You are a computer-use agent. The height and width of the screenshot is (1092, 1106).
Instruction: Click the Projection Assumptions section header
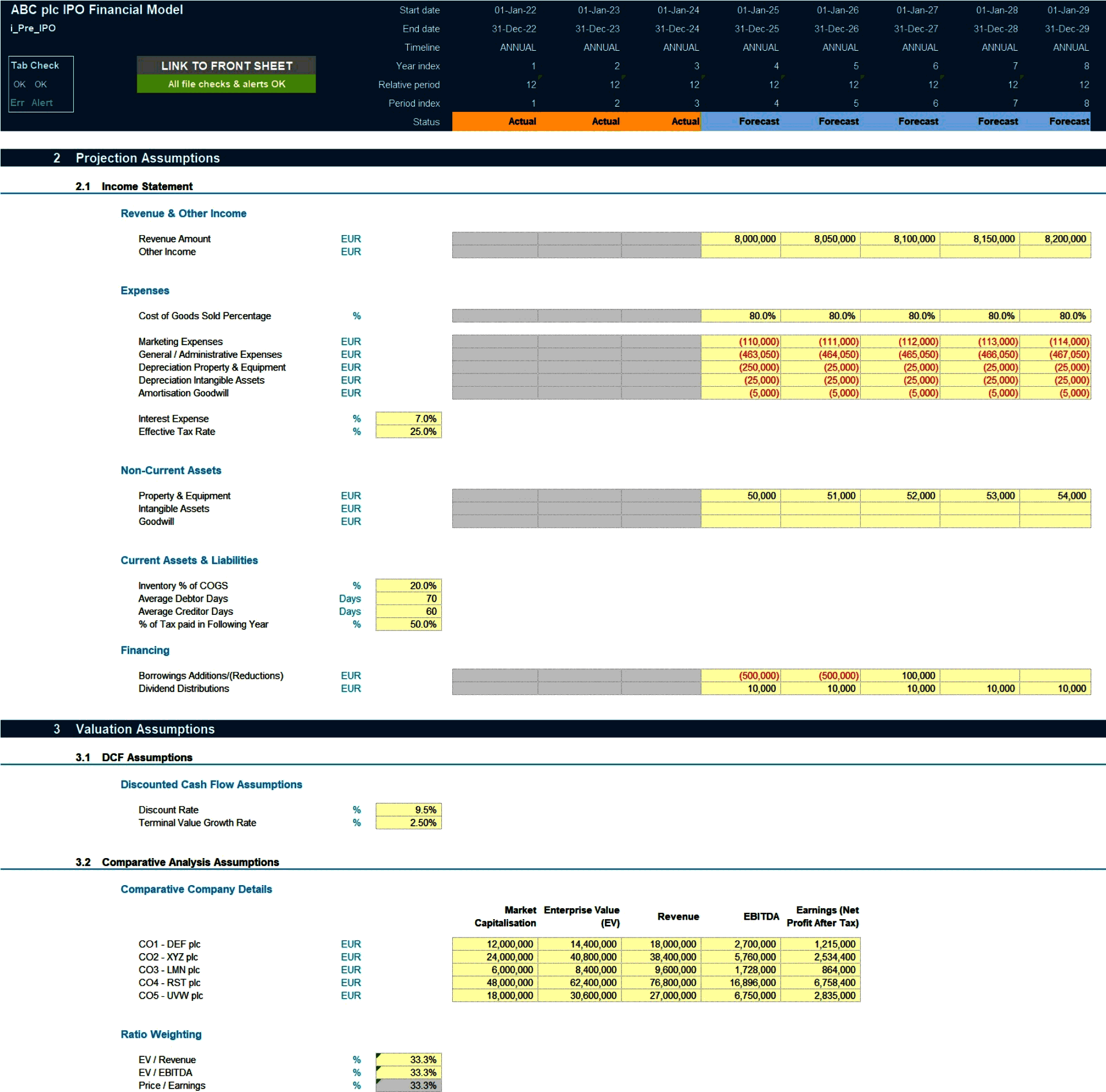click(x=553, y=158)
